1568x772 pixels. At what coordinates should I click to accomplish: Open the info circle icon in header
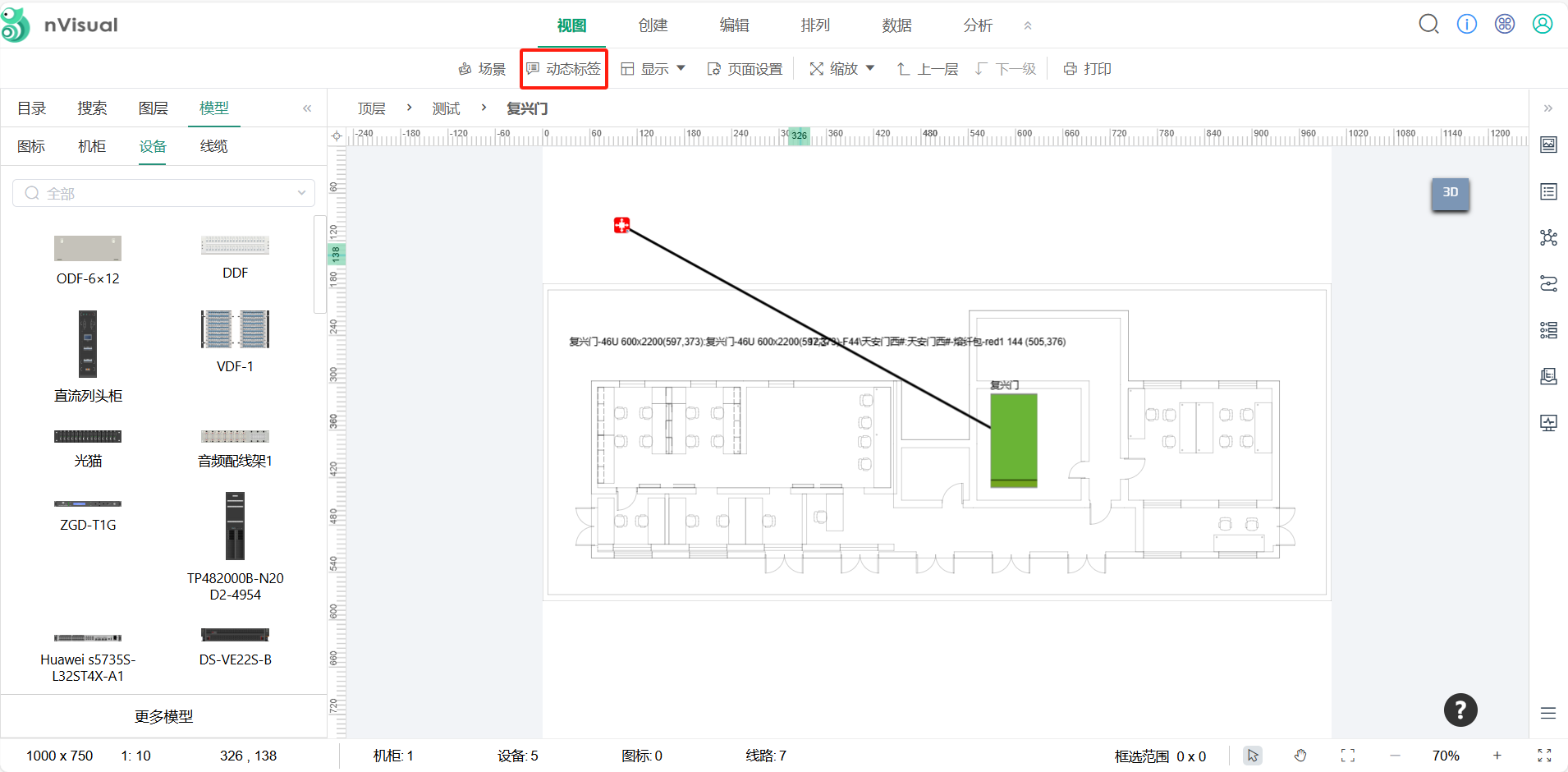pyautogui.click(x=1467, y=25)
